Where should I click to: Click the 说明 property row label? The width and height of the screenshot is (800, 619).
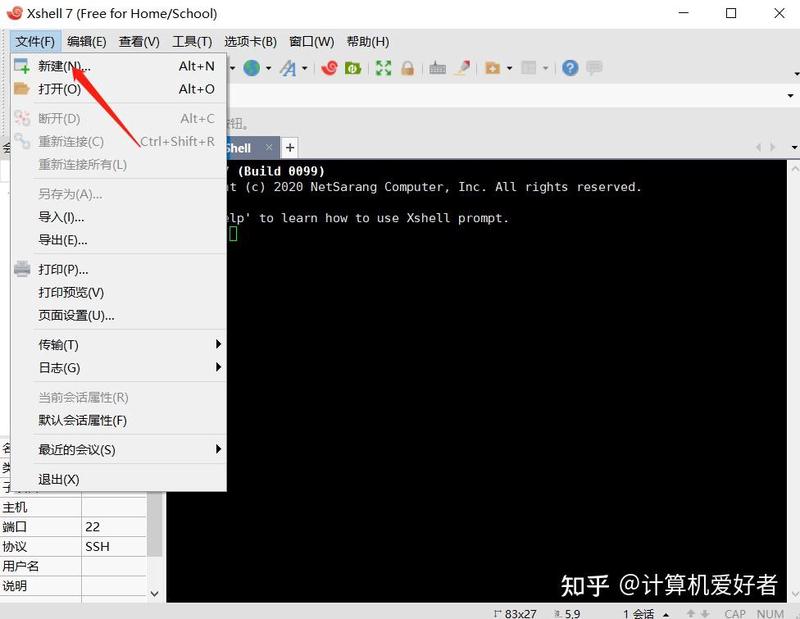pyautogui.click(x=15, y=586)
